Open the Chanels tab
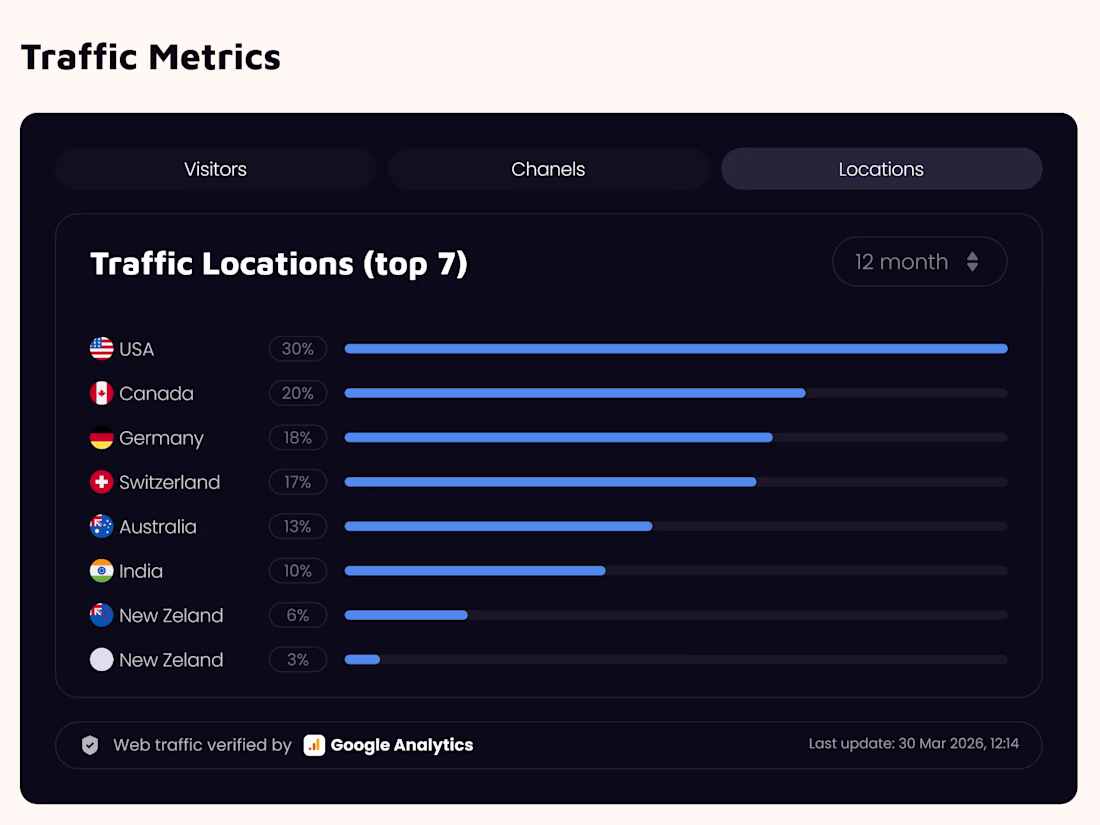The image size is (1100, 825). [x=548, y=169]
